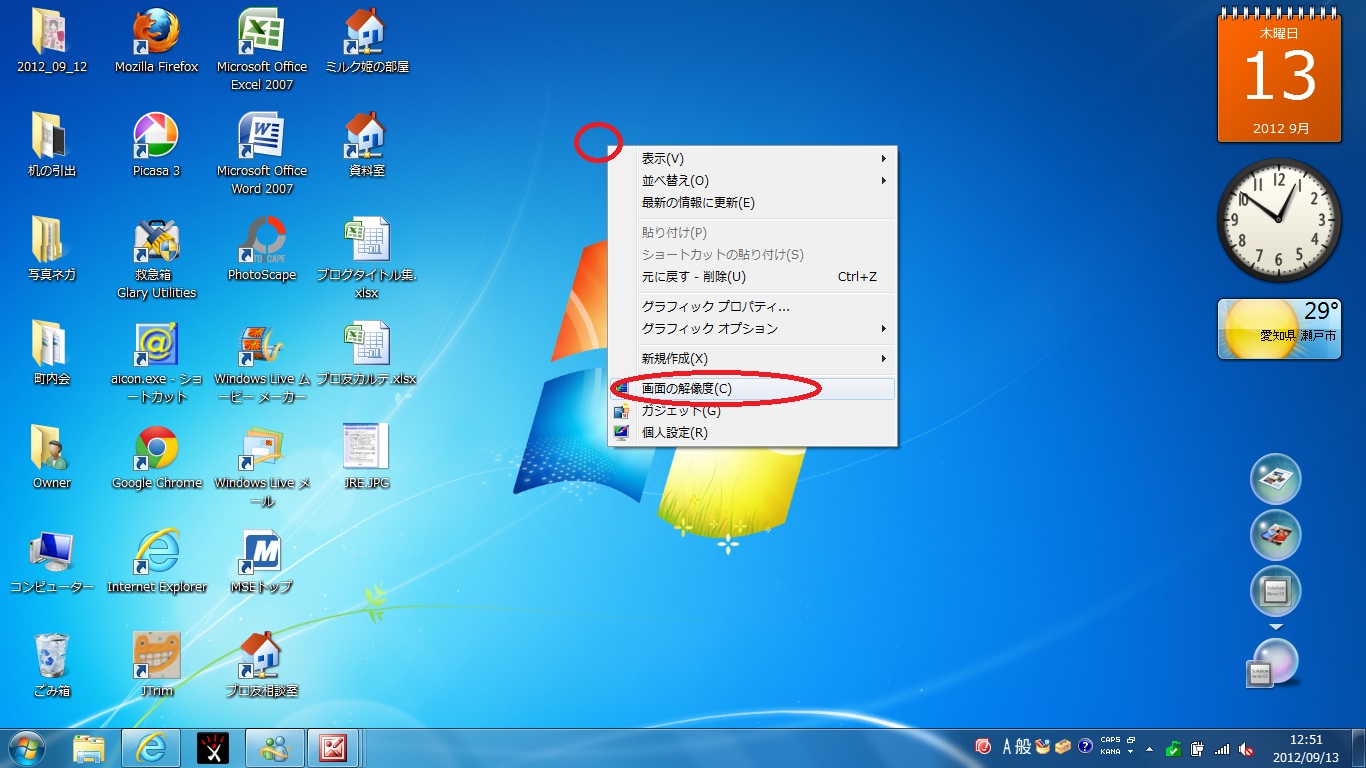The width and height of the screenshot is (1366, 768).
Task: Show hidden tray icons arrow
Action: [x=1149, y=749]
